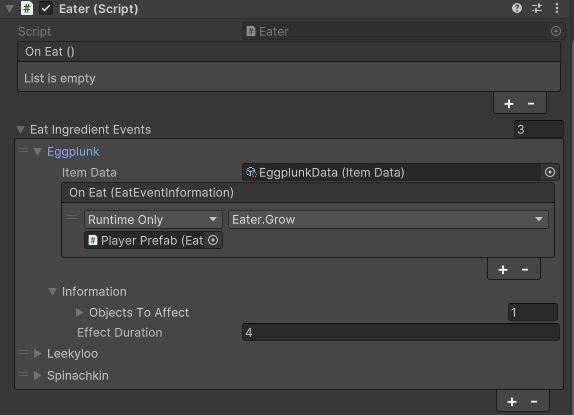Click the Effect Duration value field
The height and width of the screenshot is (415, 574).
click(x=400, y=332)
